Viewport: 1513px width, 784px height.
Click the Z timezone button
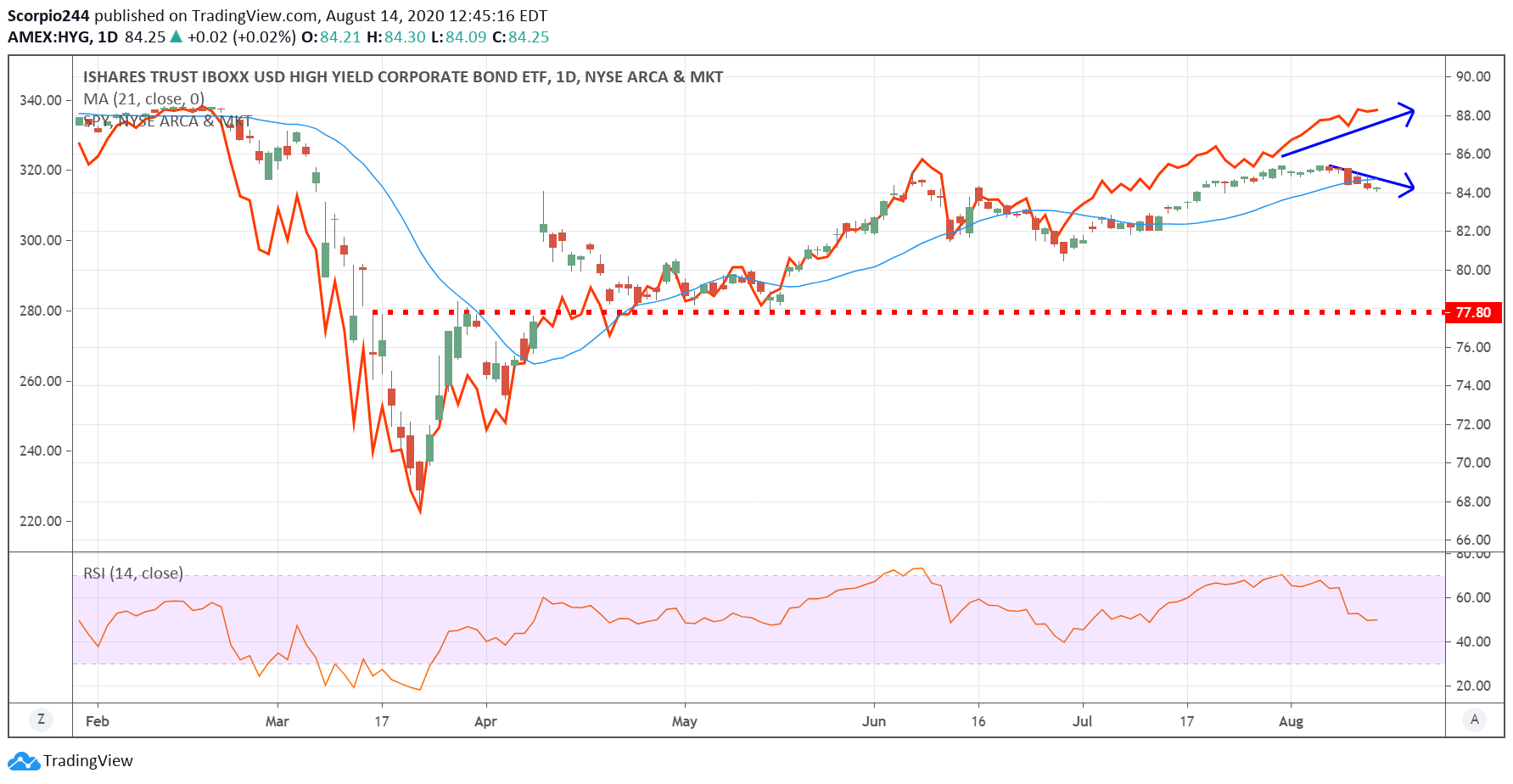(x=41, y=720)
